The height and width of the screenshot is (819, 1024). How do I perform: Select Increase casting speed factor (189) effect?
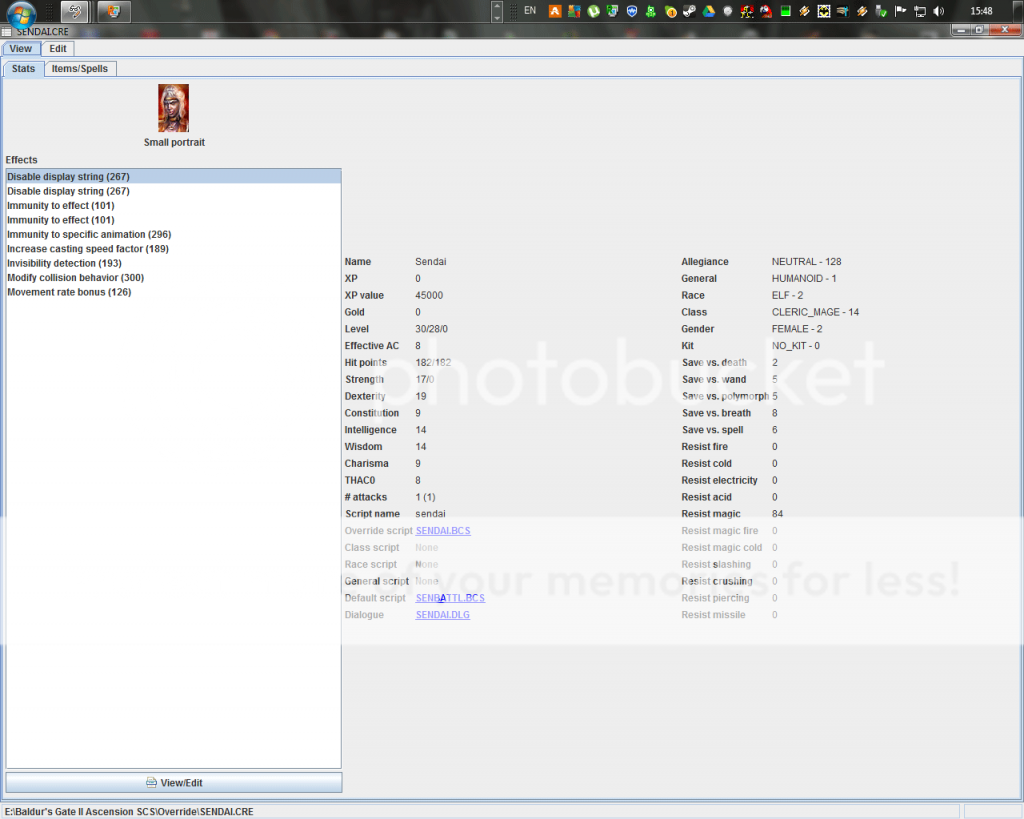pos(88,249)
